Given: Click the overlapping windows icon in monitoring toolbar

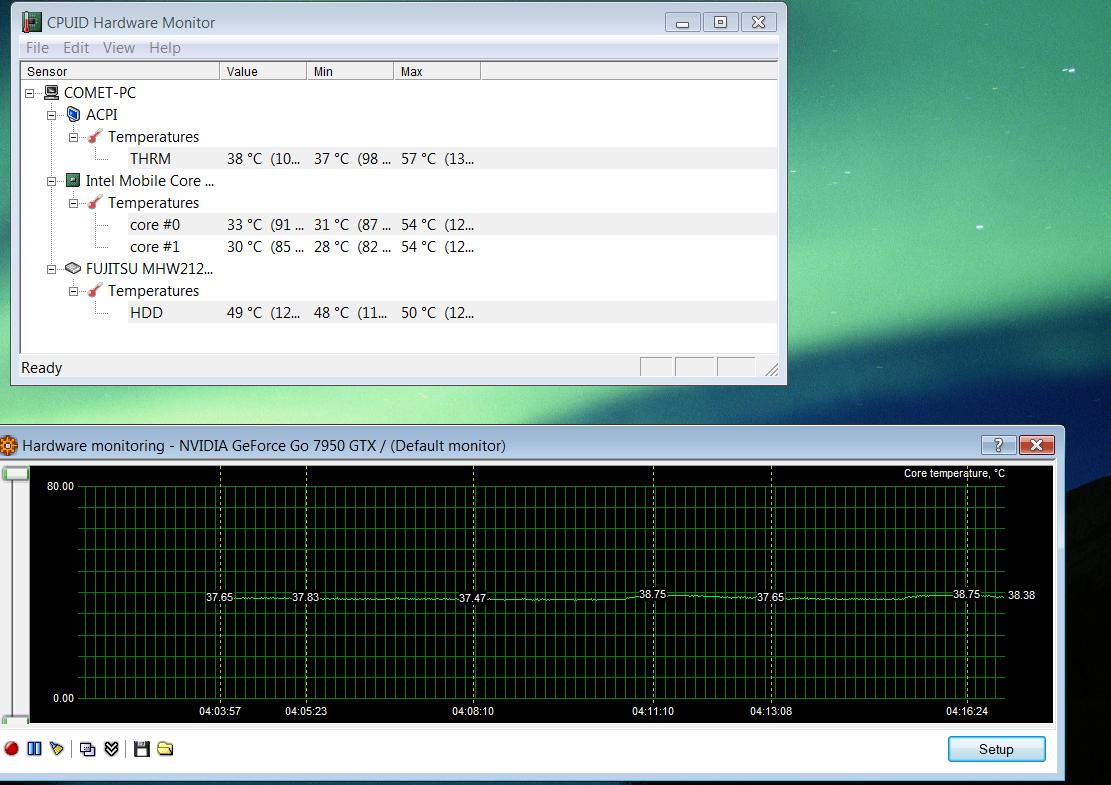Looking at the screenshot, I should tap(88, 749).
